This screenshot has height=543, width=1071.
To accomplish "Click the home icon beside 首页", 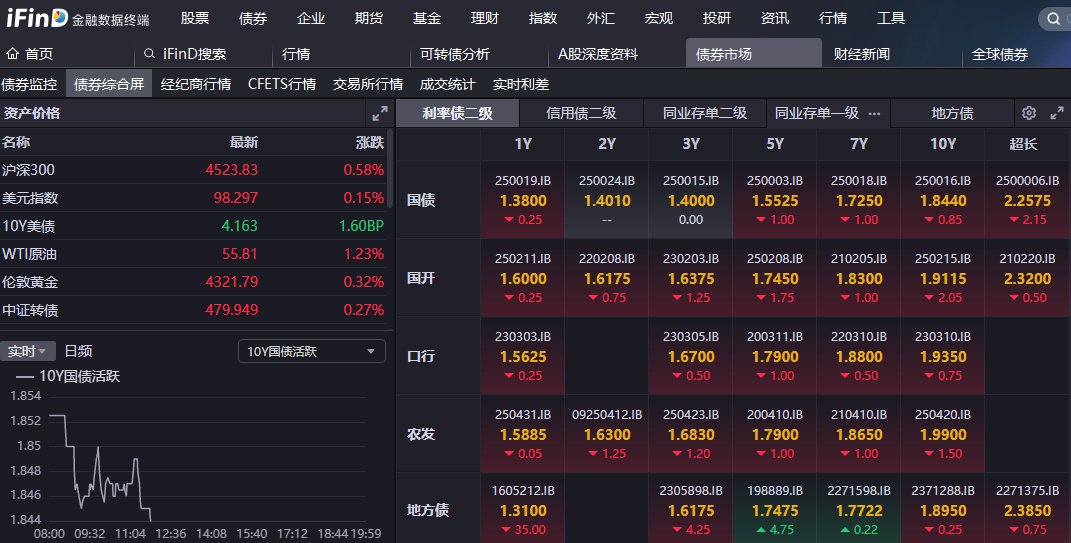I will [x=12, y=53].
